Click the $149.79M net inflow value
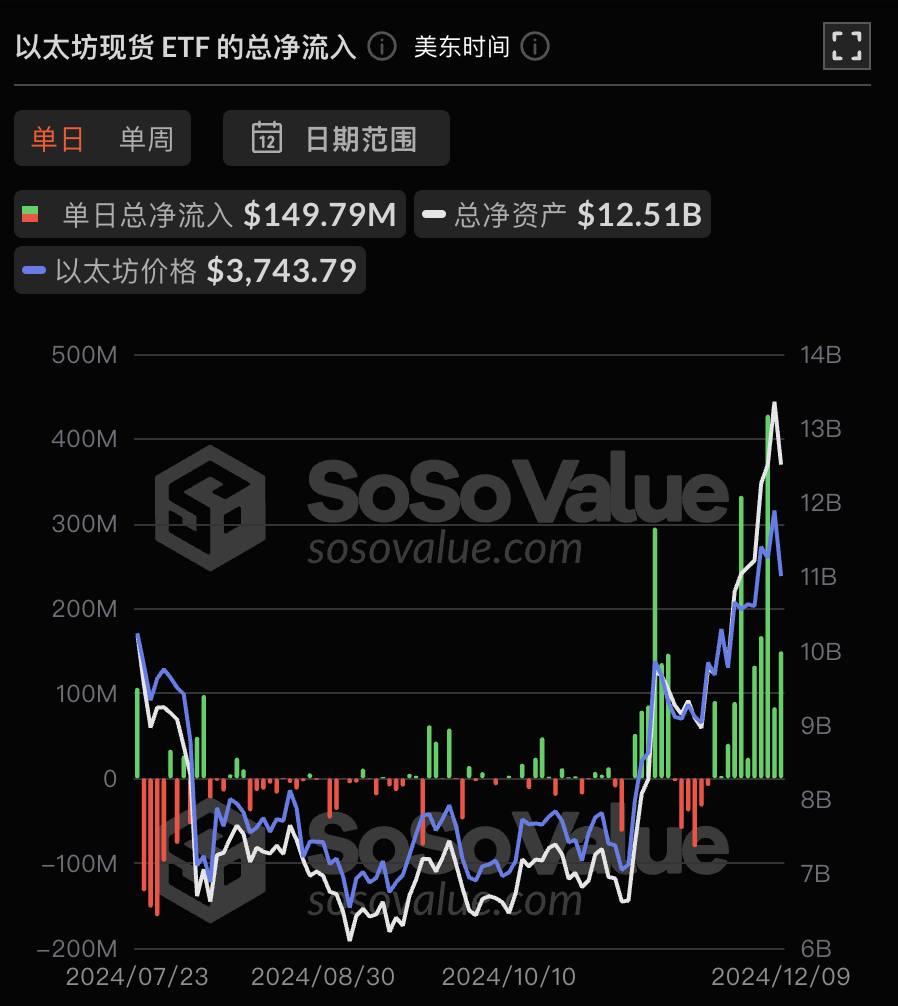 tap(320, 214)
